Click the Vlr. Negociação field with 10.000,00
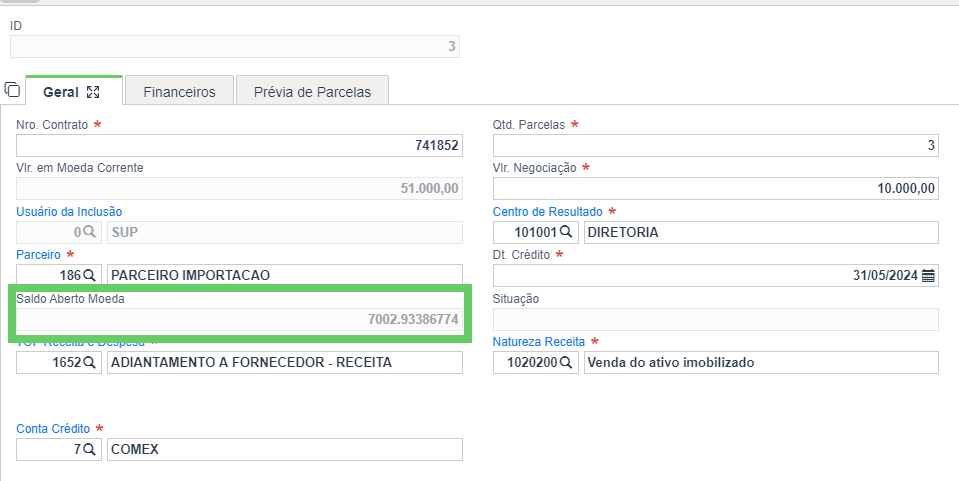This screenshot has width=959, height=481. coord(716,188)
